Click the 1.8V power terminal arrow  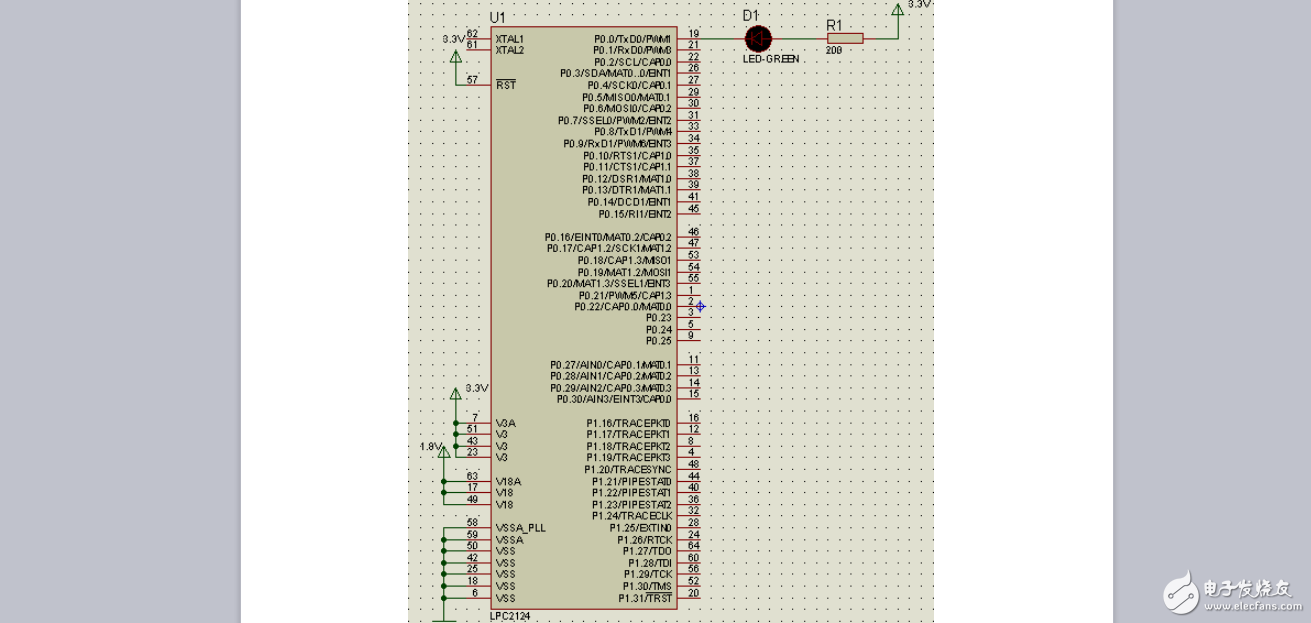444,454
